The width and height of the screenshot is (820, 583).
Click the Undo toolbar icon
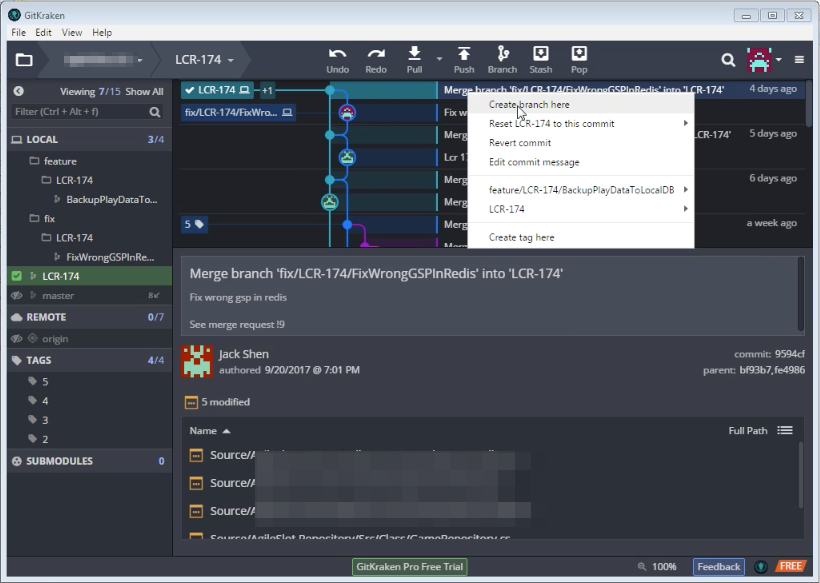(337, 54)
